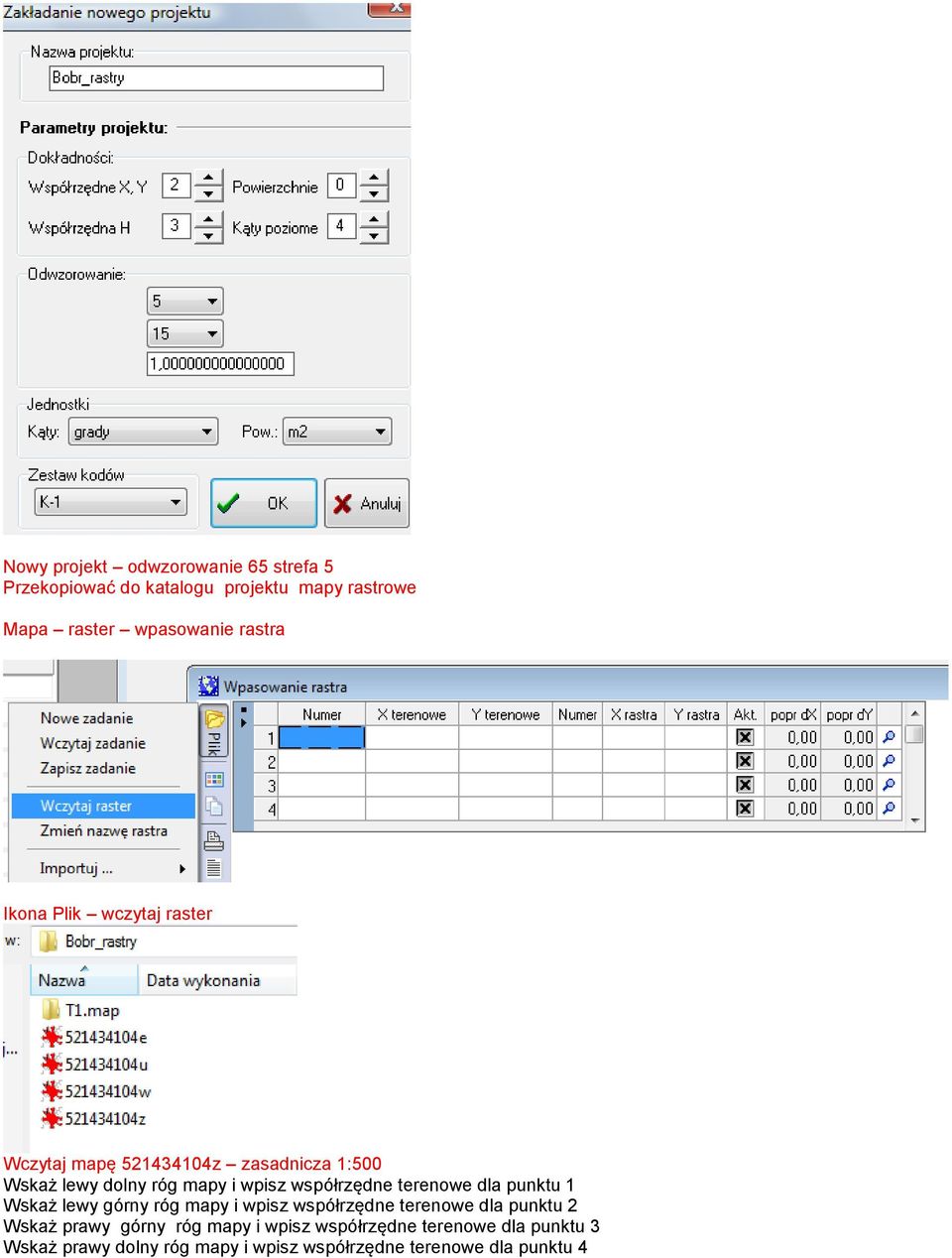952x1258 pixels.
Task: Decrease Współrzędne X, Y precision with down arrow
Action: coord(208,194)
